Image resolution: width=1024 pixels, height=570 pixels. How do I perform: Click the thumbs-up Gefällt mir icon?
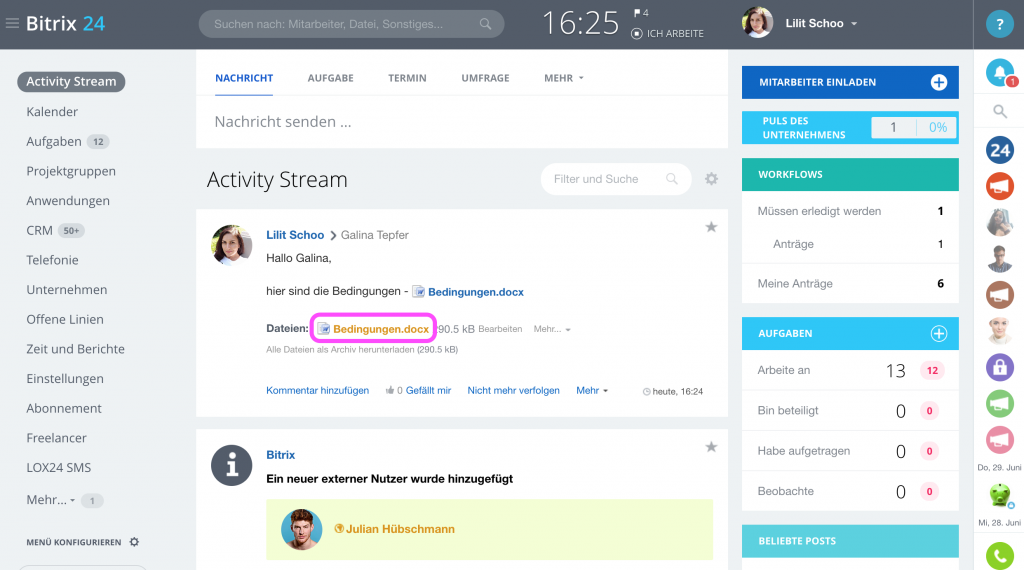point(390,390)
